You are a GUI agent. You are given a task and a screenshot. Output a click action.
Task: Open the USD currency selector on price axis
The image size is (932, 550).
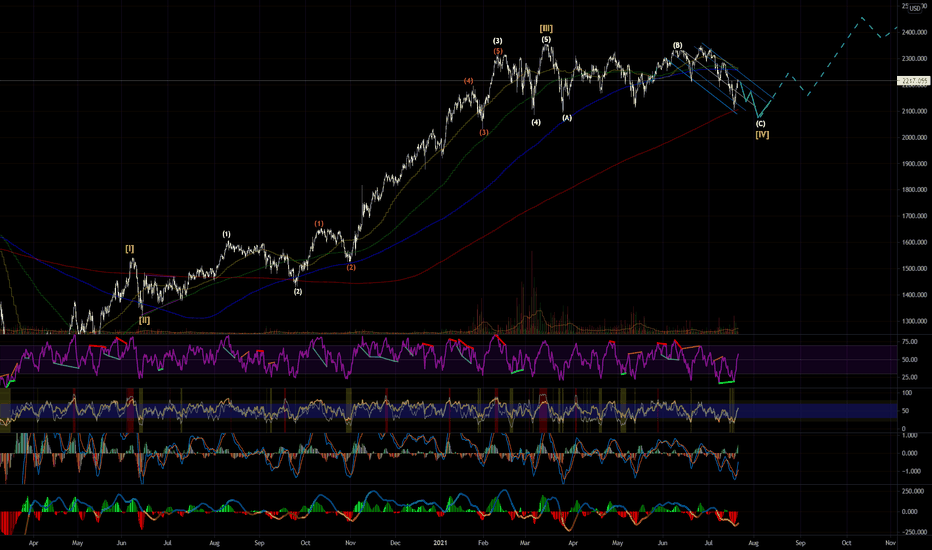coord(915,8)
